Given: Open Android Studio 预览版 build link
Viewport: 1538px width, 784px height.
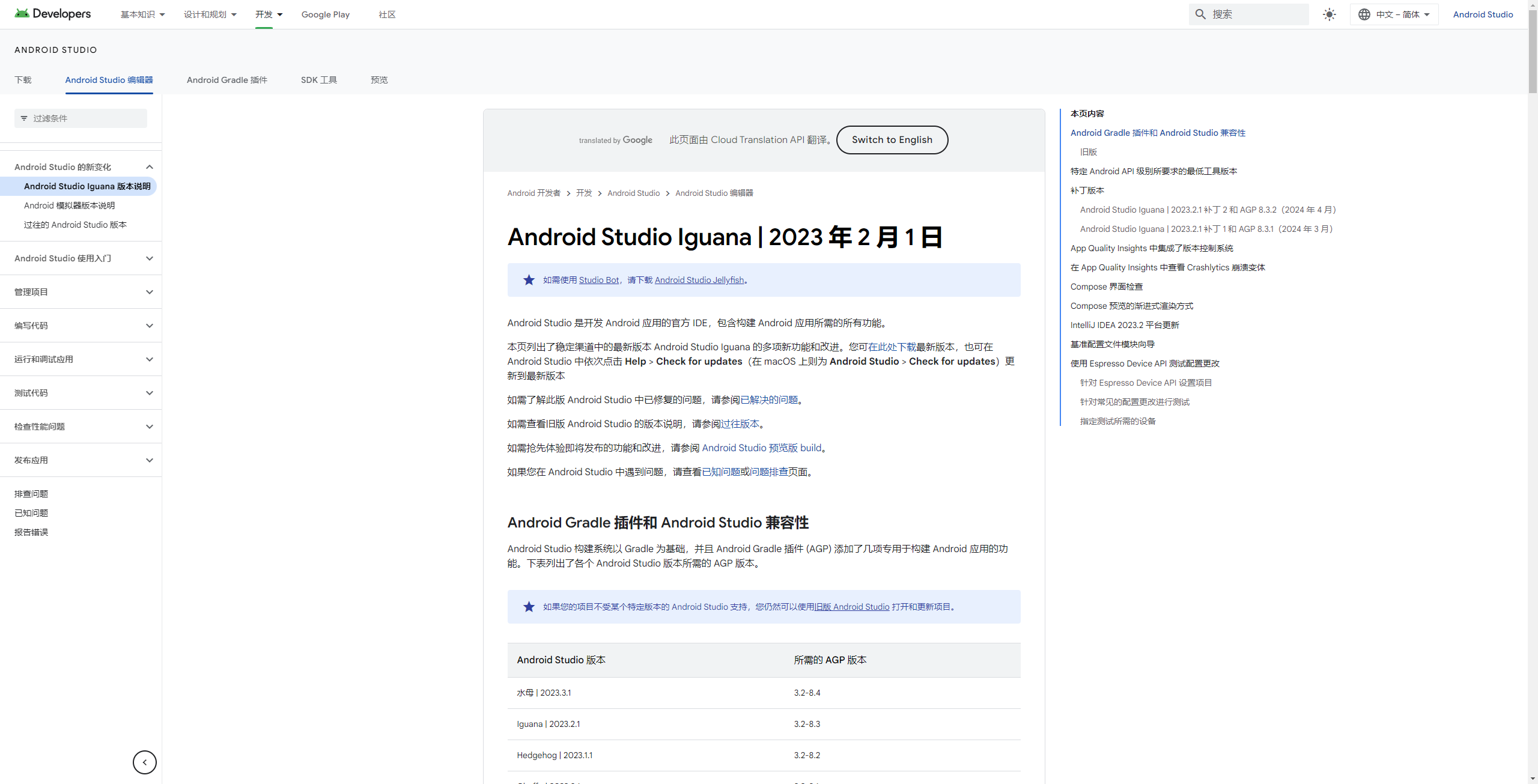Looking at the screenshot, I should point(761,448).
